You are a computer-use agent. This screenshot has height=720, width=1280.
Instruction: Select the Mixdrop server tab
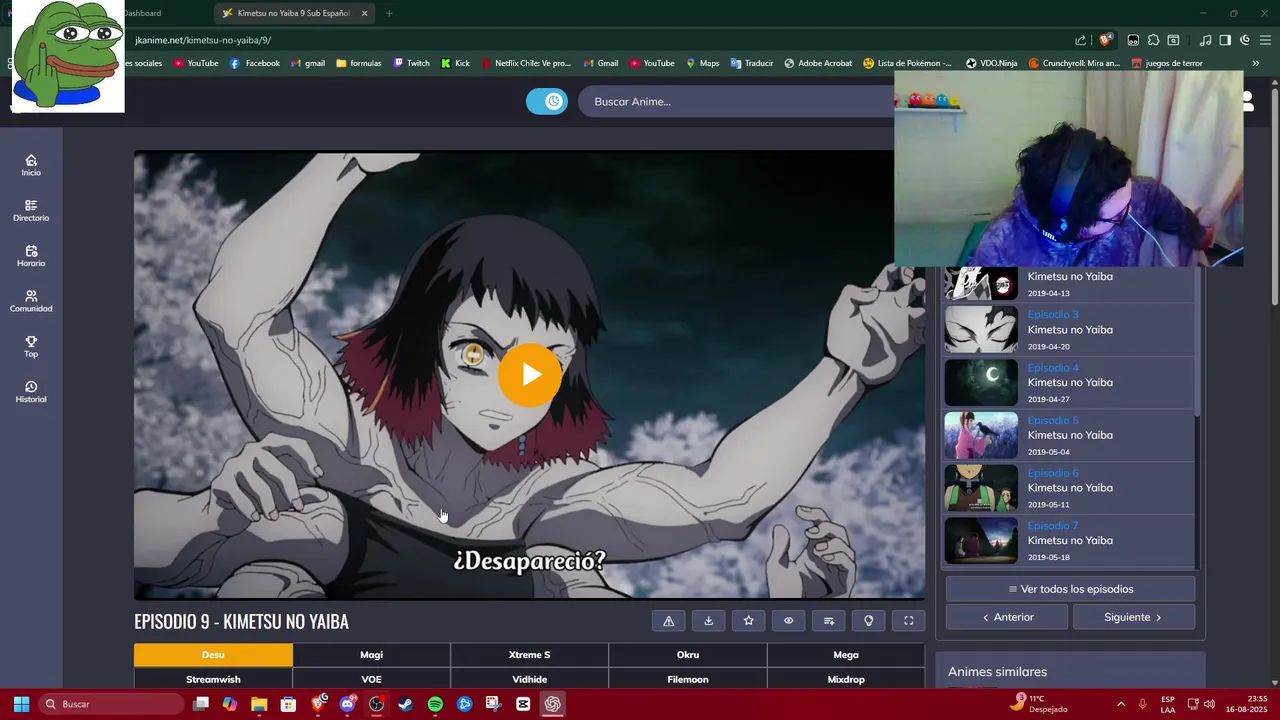[x=846, y=679]
